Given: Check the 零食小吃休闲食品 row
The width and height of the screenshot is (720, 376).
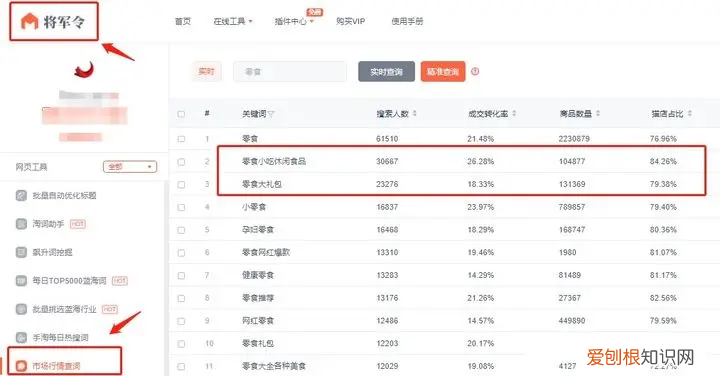Looking at the screenshot, I should tap(181, 162).
